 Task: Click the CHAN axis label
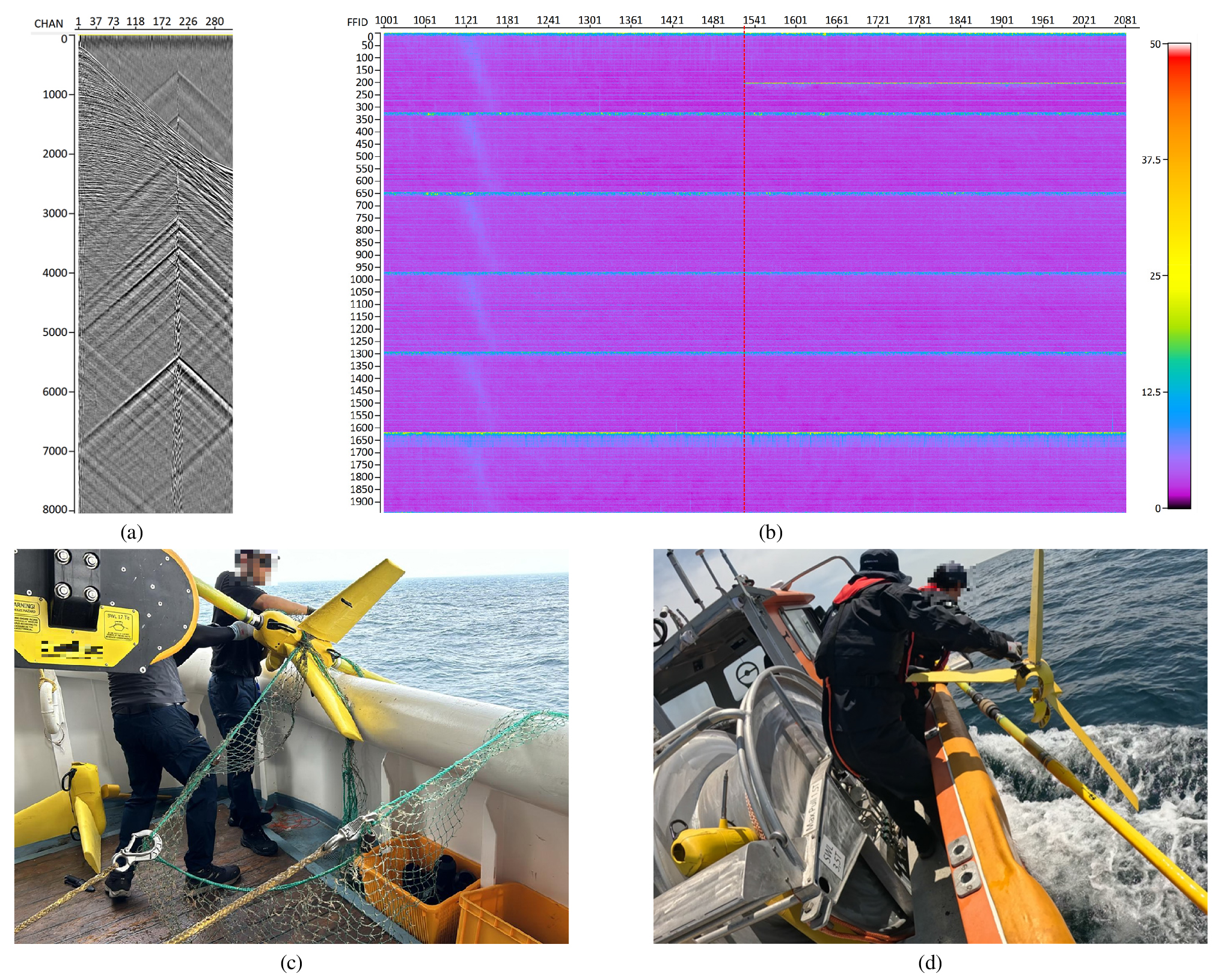(49, 24)
